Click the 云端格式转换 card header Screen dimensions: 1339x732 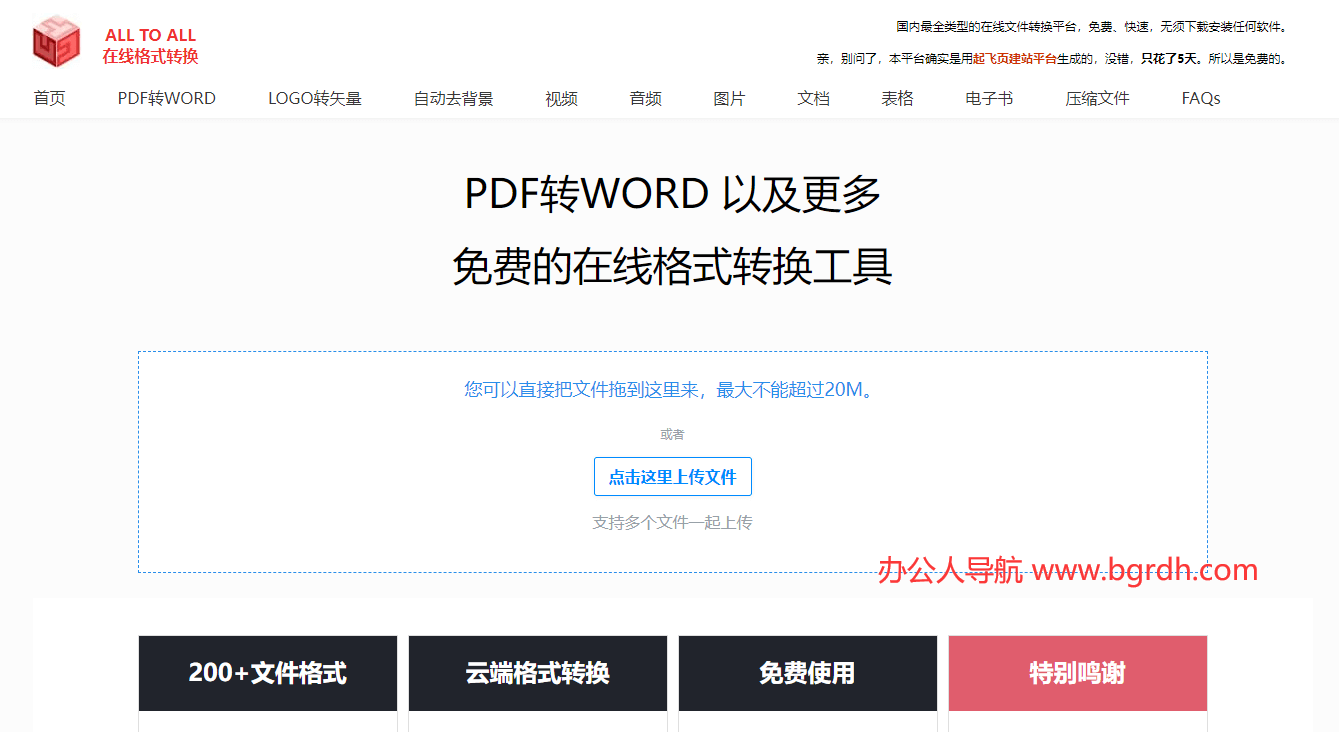point(537,673)
